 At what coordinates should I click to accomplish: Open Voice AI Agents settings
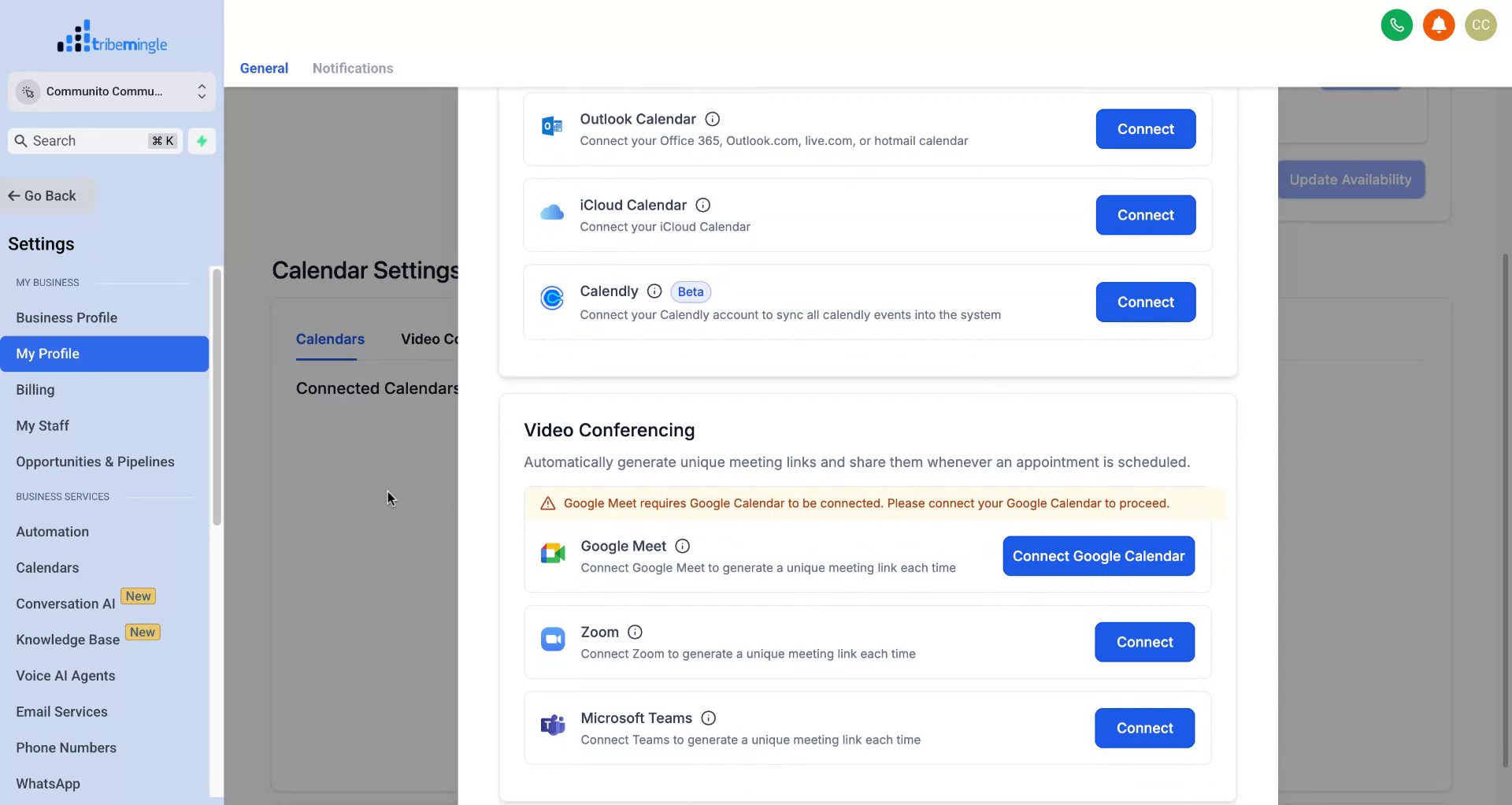tap(65, 676)
